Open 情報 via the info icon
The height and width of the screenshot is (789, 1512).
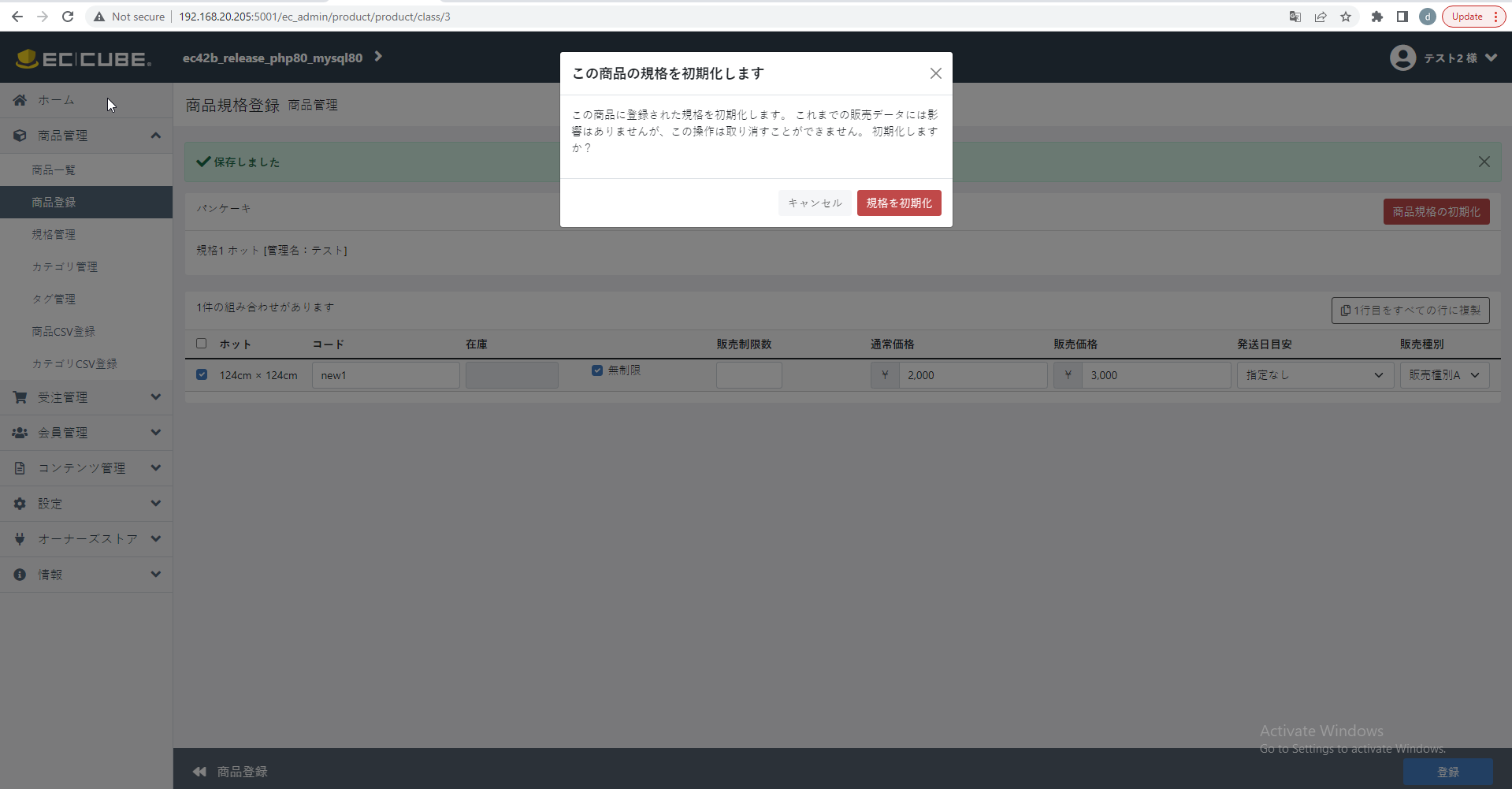click(19, 574)
